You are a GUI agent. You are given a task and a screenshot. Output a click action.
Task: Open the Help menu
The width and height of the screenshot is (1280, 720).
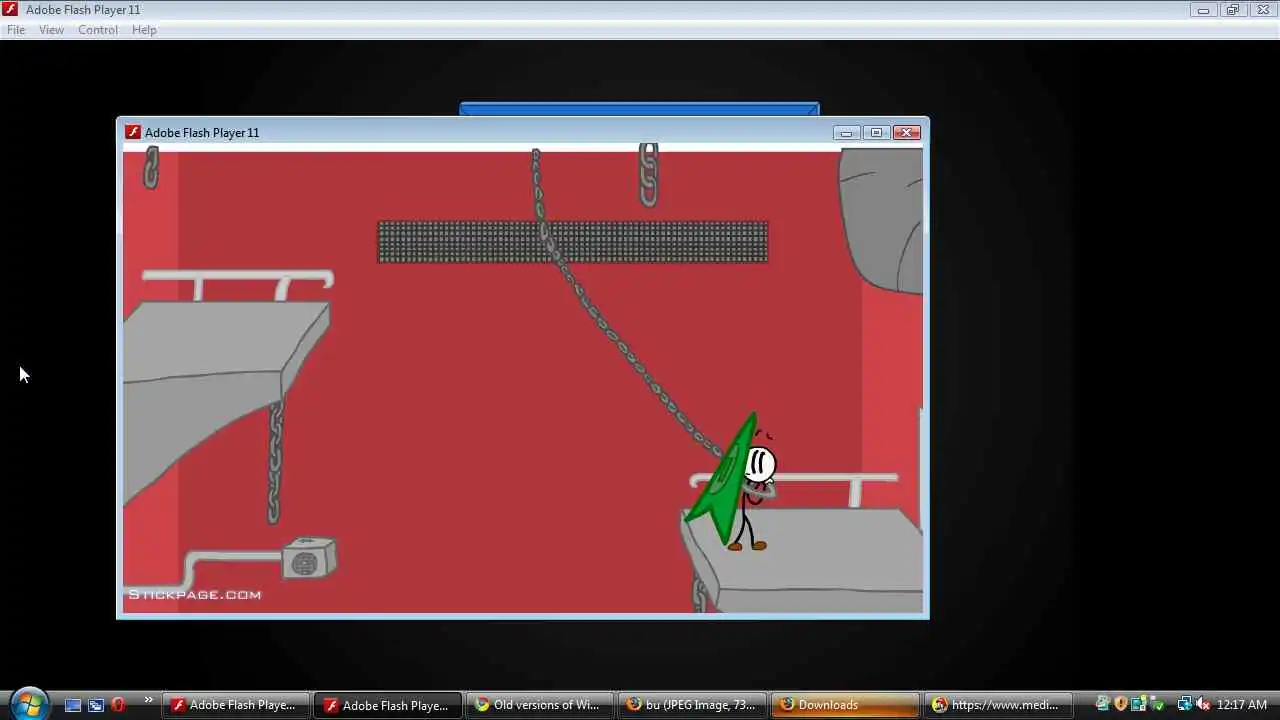144,30
